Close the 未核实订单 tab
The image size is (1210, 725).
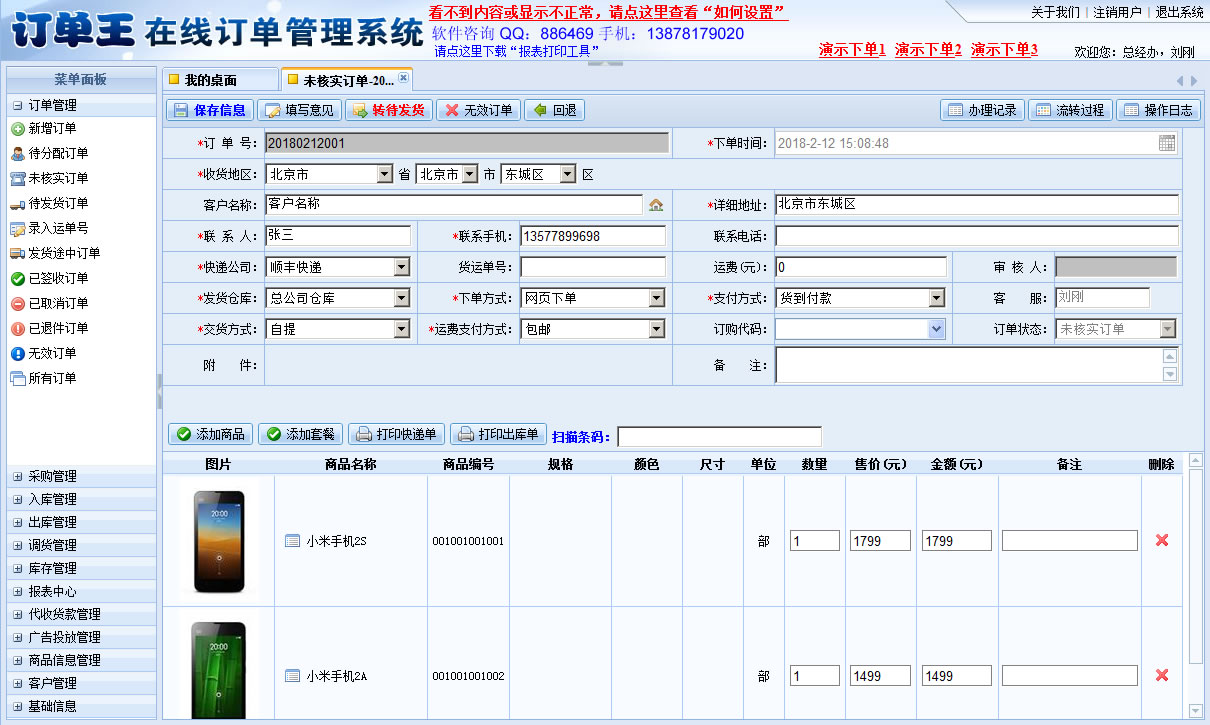403,78
